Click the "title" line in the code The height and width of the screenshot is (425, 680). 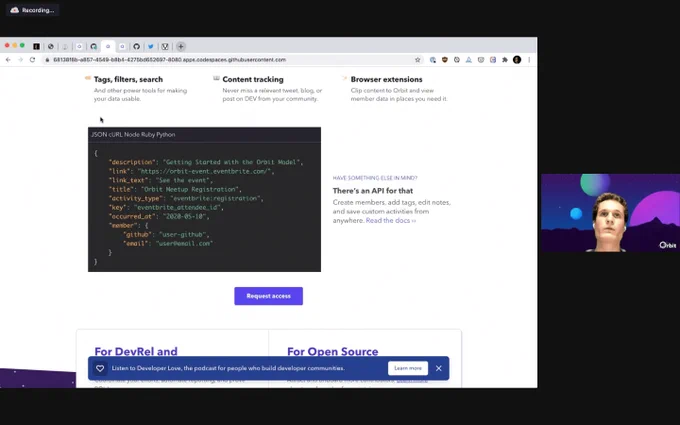175,190
